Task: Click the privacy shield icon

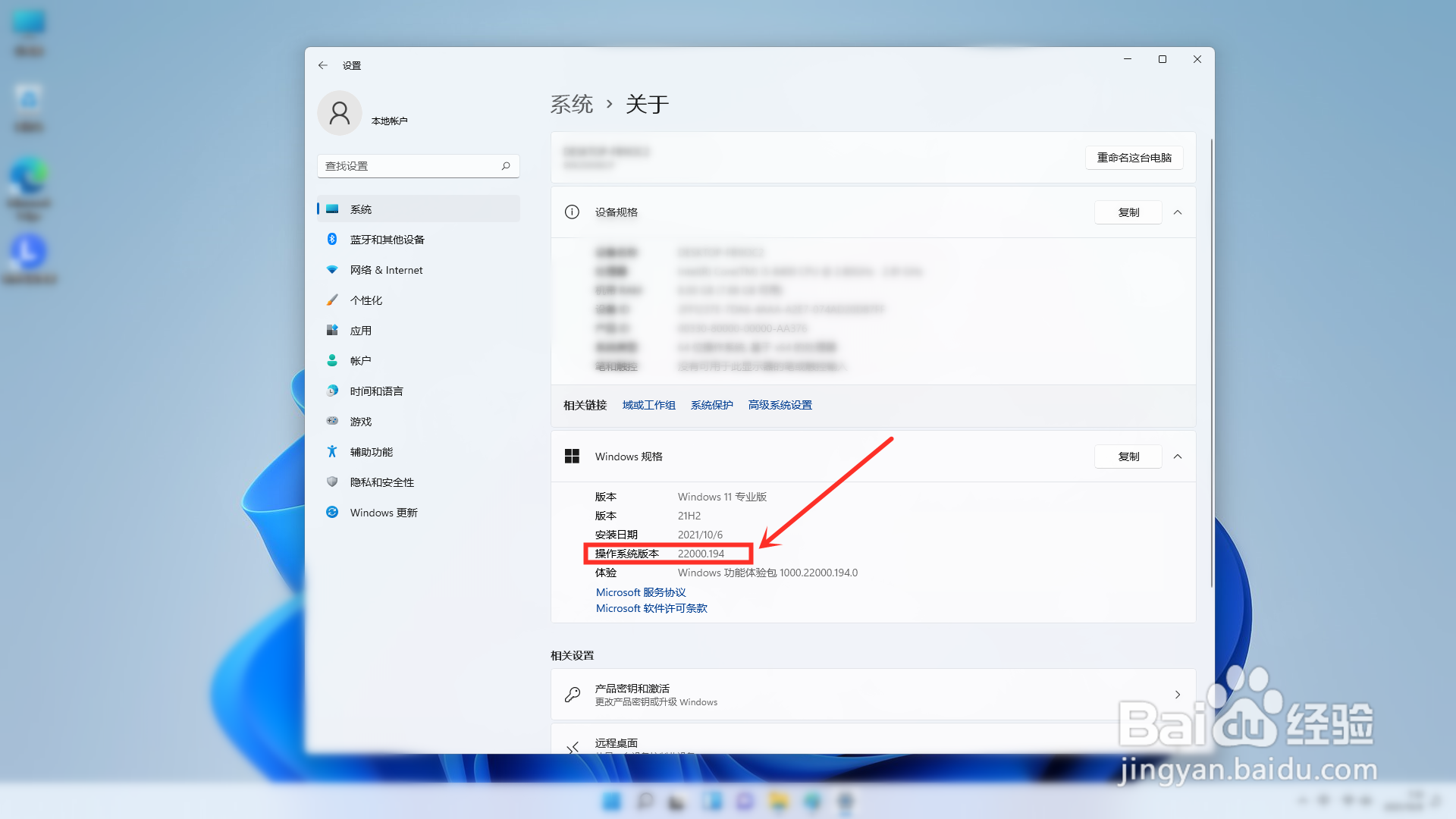Action: 332,482
